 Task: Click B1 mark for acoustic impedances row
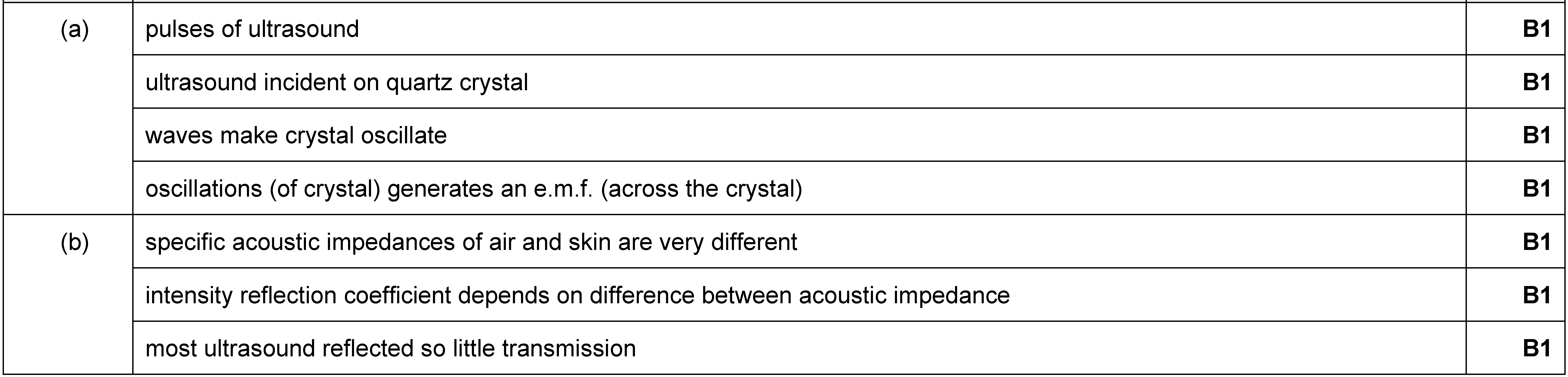pos(1536,242)
